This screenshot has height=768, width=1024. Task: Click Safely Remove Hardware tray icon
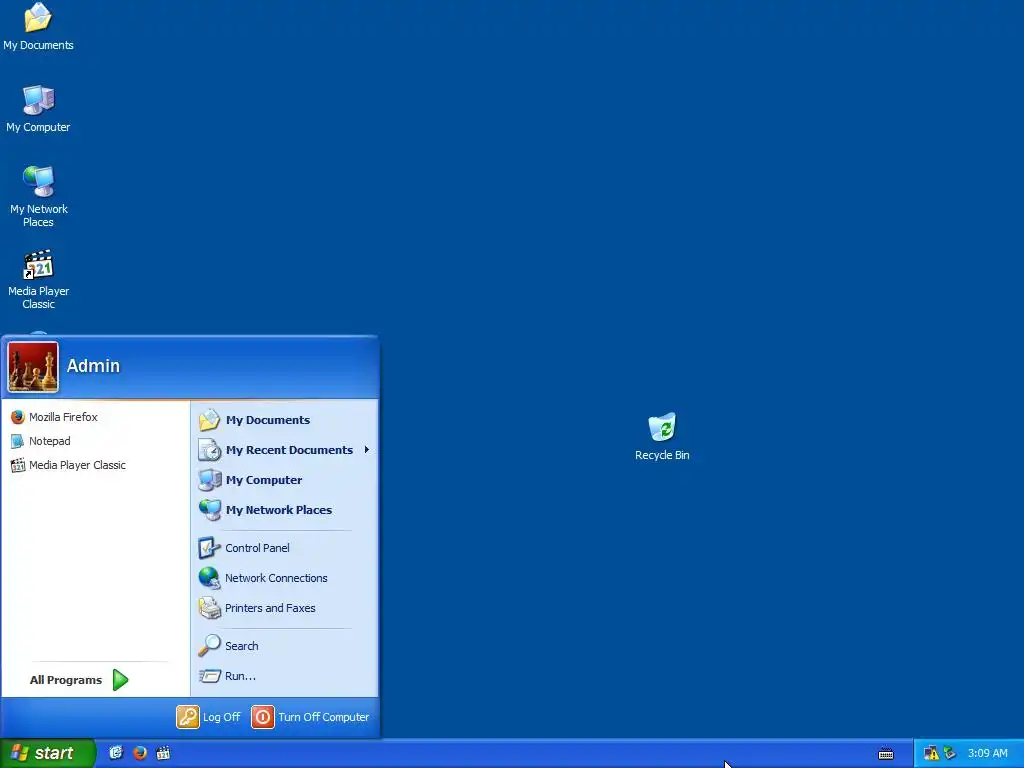tap(950, 754)
